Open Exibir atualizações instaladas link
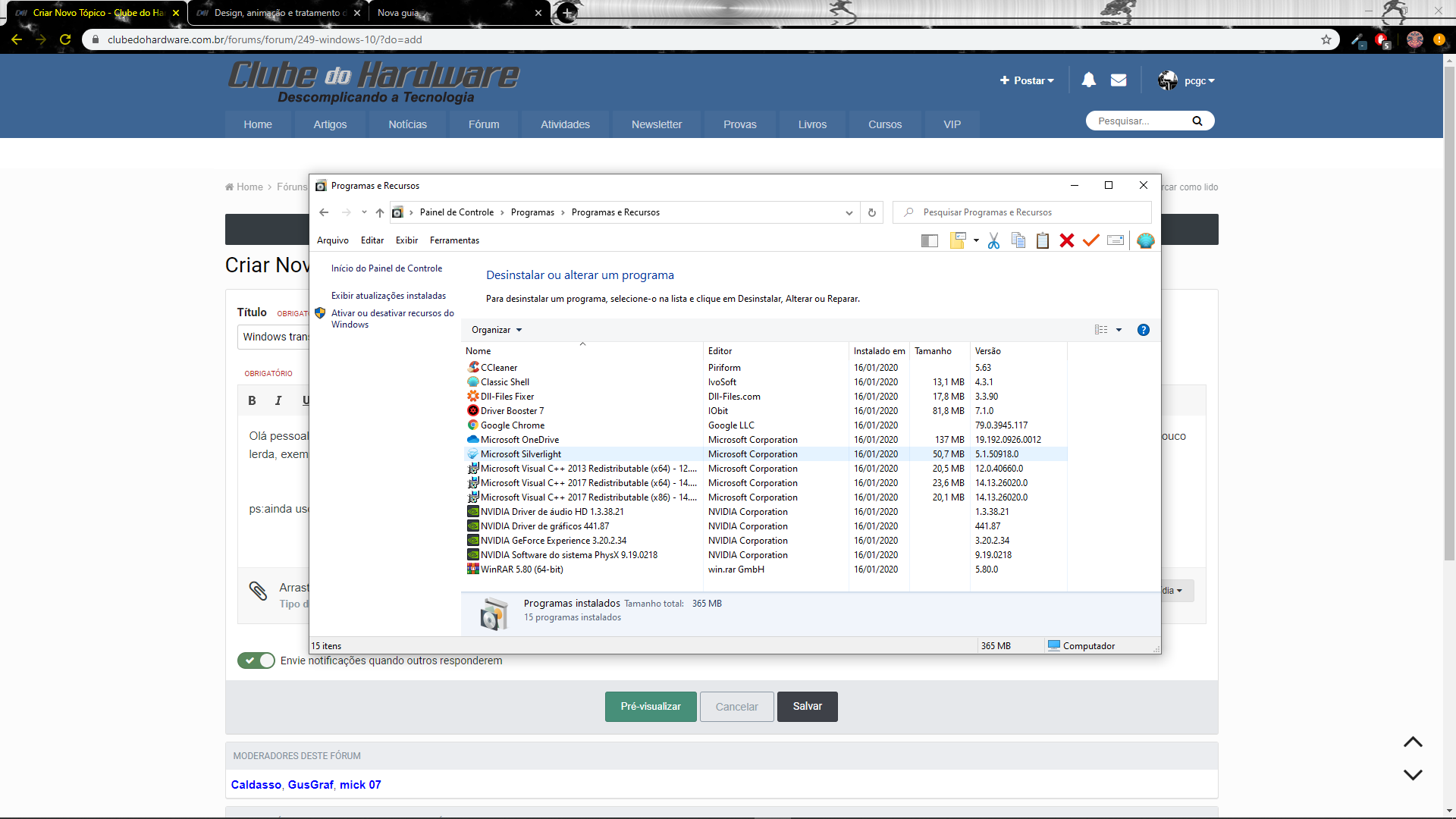 pos(388,296)
